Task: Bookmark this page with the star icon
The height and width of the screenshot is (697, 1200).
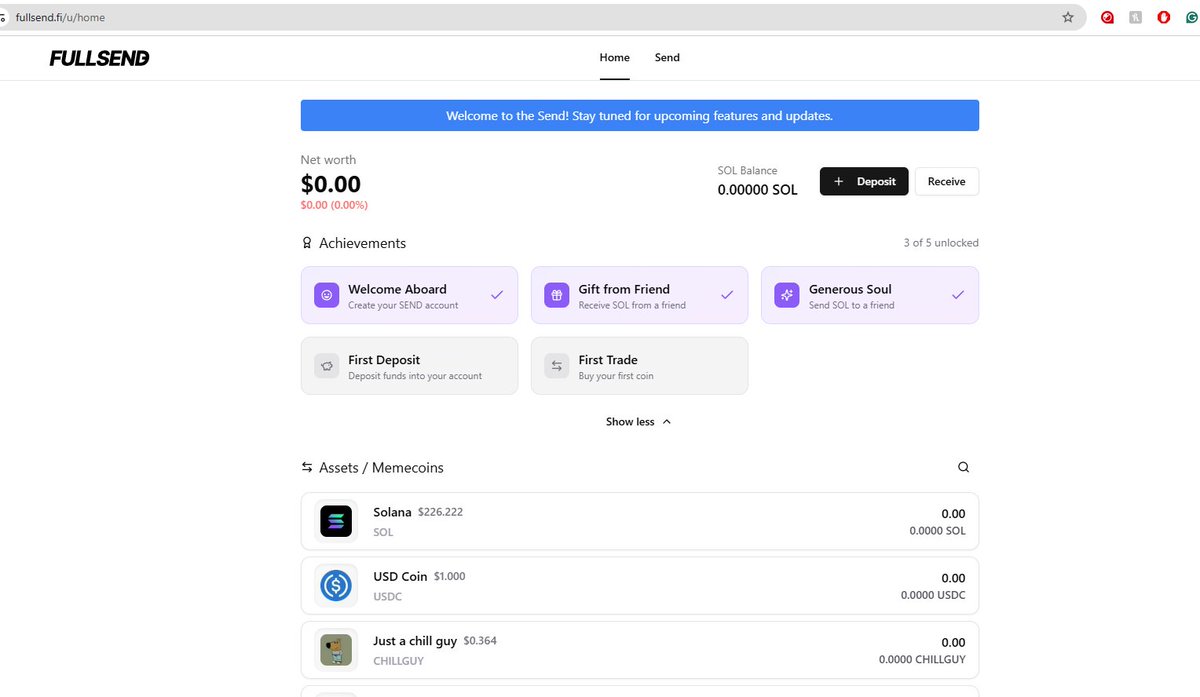Action: [x=1068, y=17]
